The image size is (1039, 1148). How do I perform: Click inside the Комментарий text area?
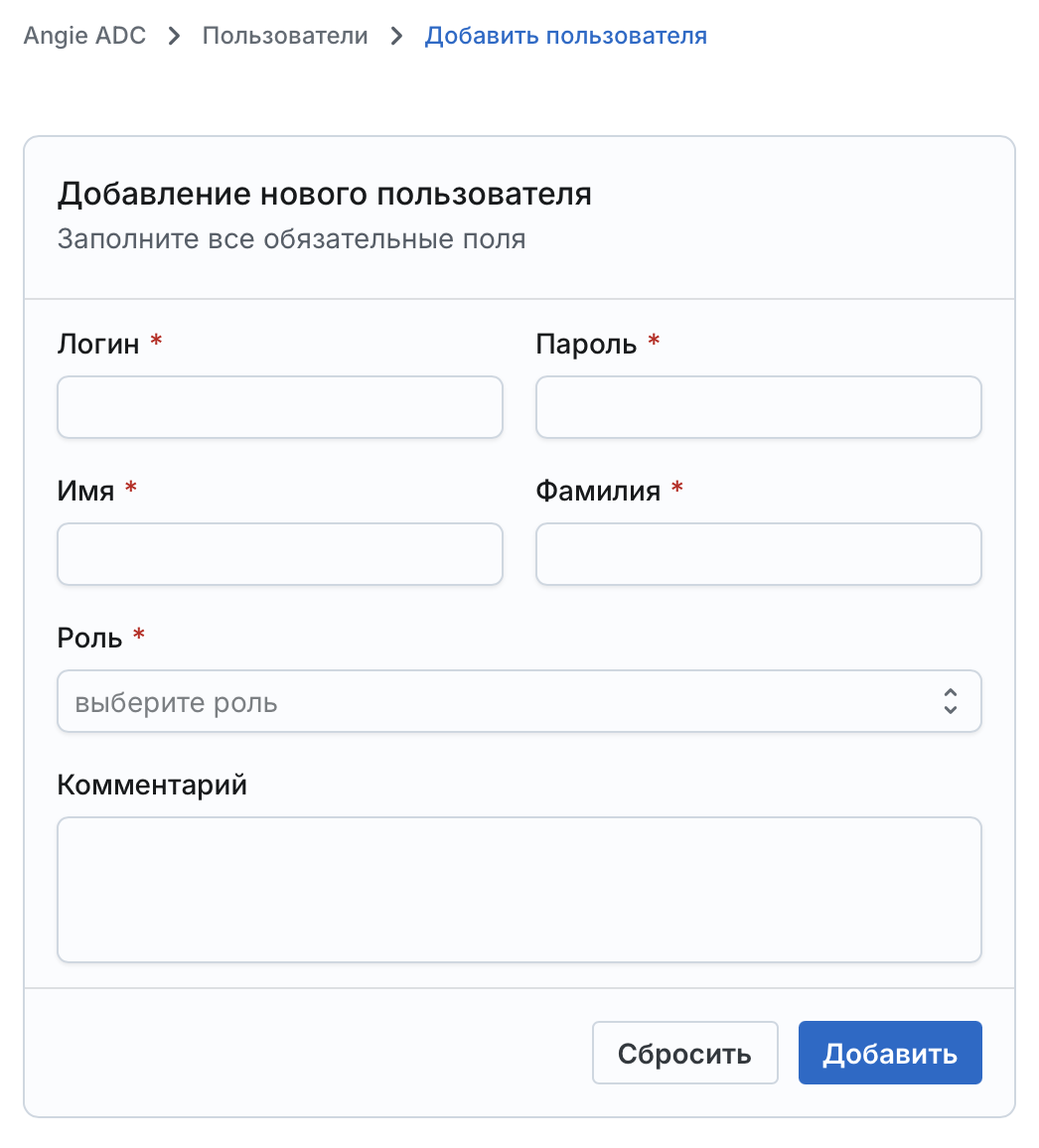[x=519, y=889]
